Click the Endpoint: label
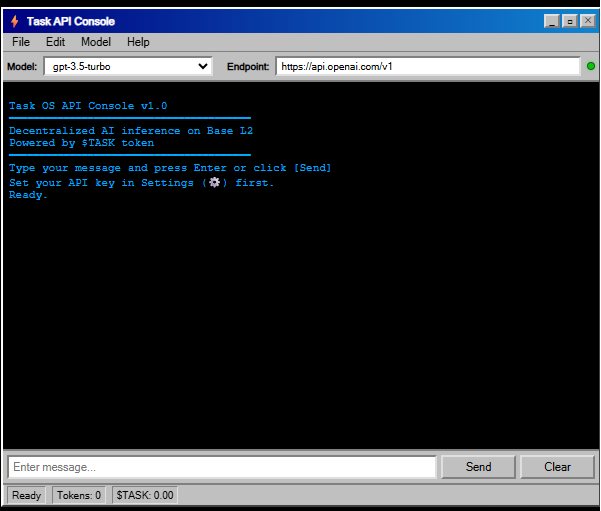The width and height of the screenshot is (601, 511). pos(248,67)
